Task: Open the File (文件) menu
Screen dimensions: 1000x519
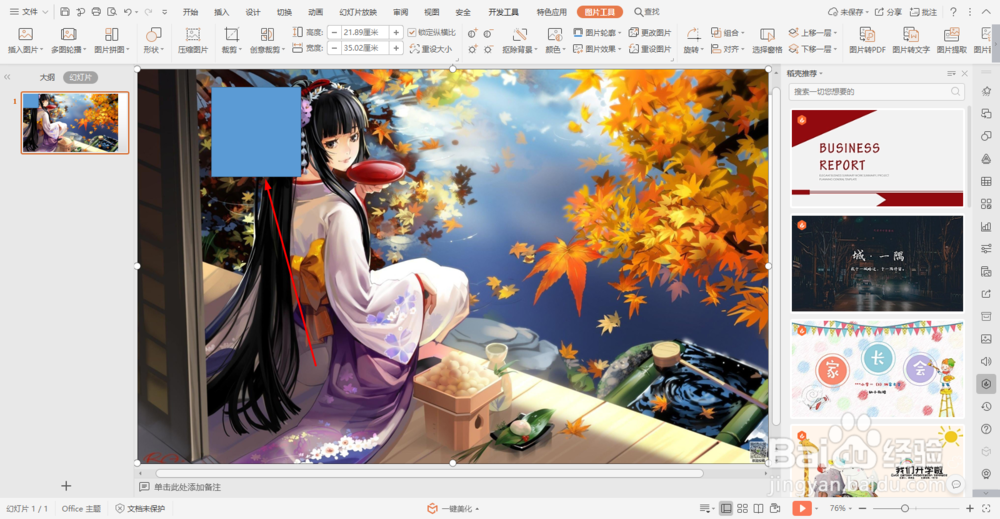Action: (x=29, y=11)
